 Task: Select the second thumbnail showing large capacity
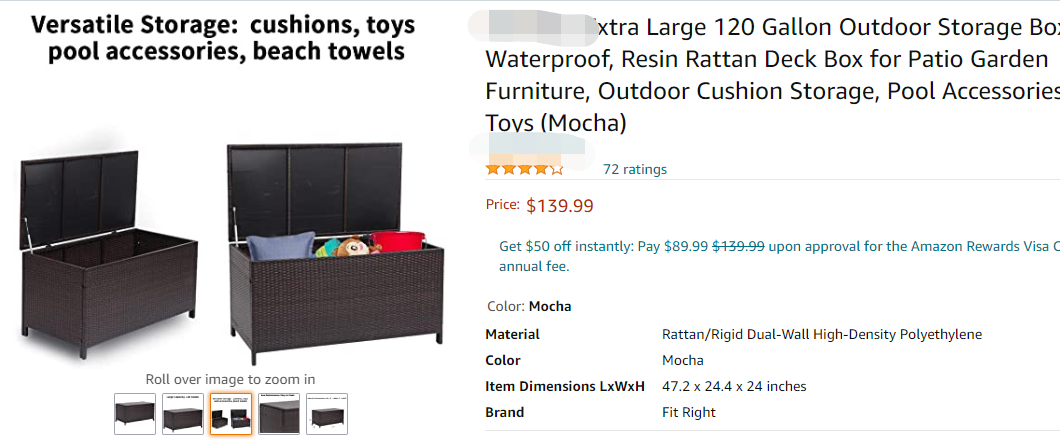coord(183,413)
